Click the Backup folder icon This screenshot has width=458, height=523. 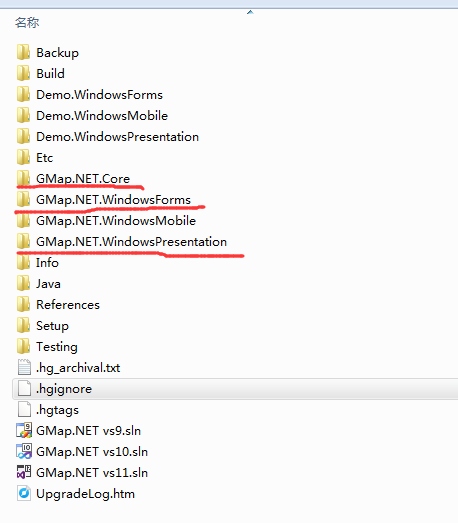[x=23, y=52]
